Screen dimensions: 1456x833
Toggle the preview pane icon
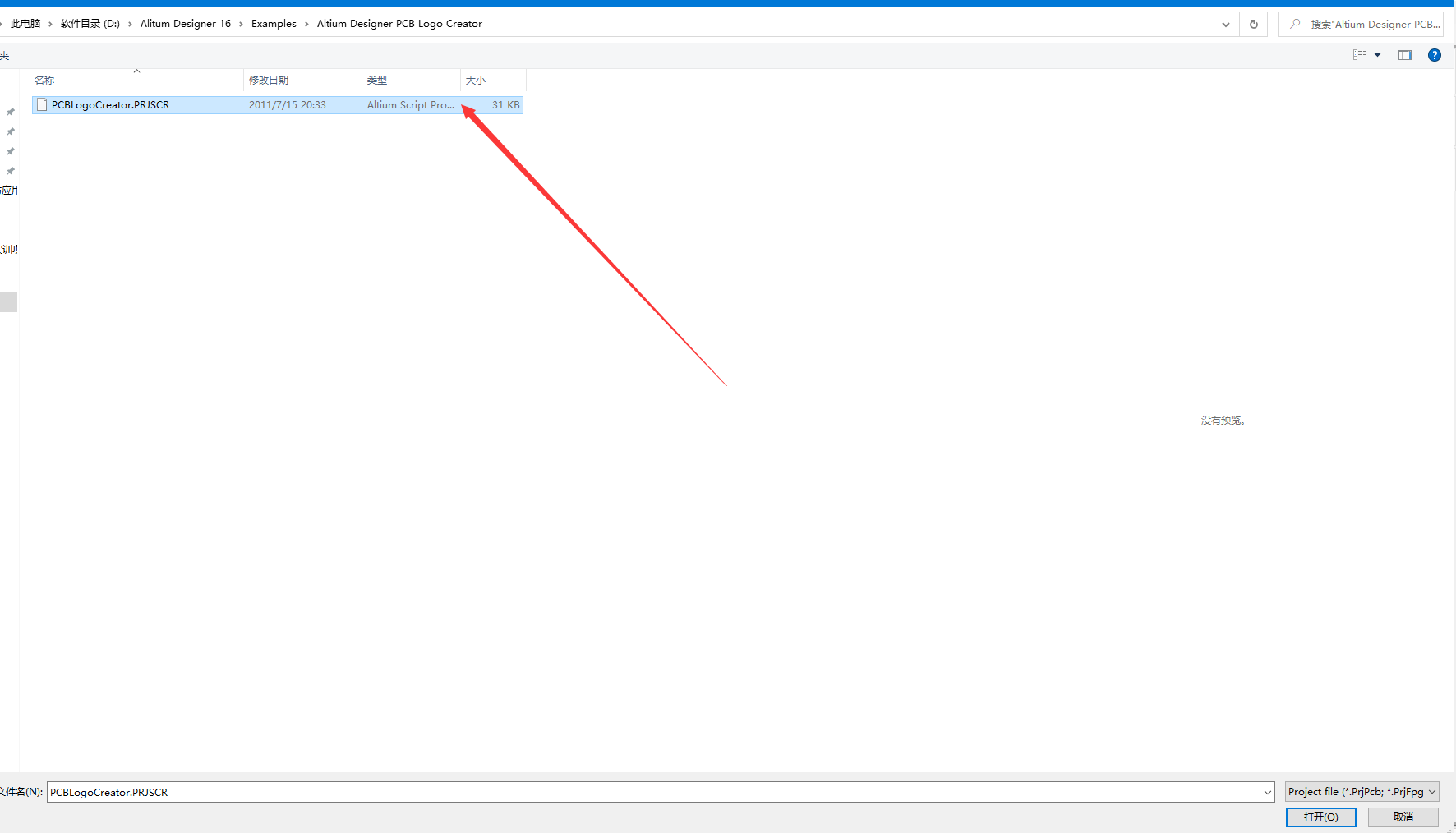click(1404, 55)
